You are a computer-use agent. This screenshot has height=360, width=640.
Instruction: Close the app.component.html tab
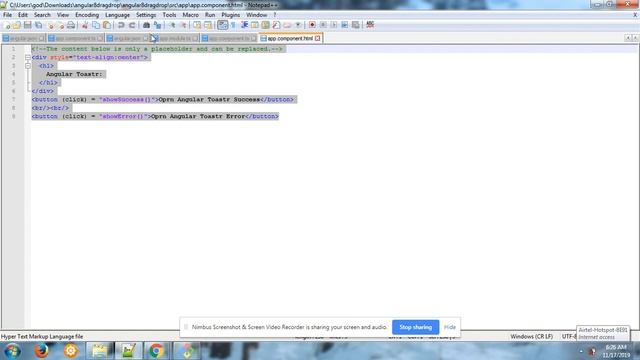coord(318,38)
